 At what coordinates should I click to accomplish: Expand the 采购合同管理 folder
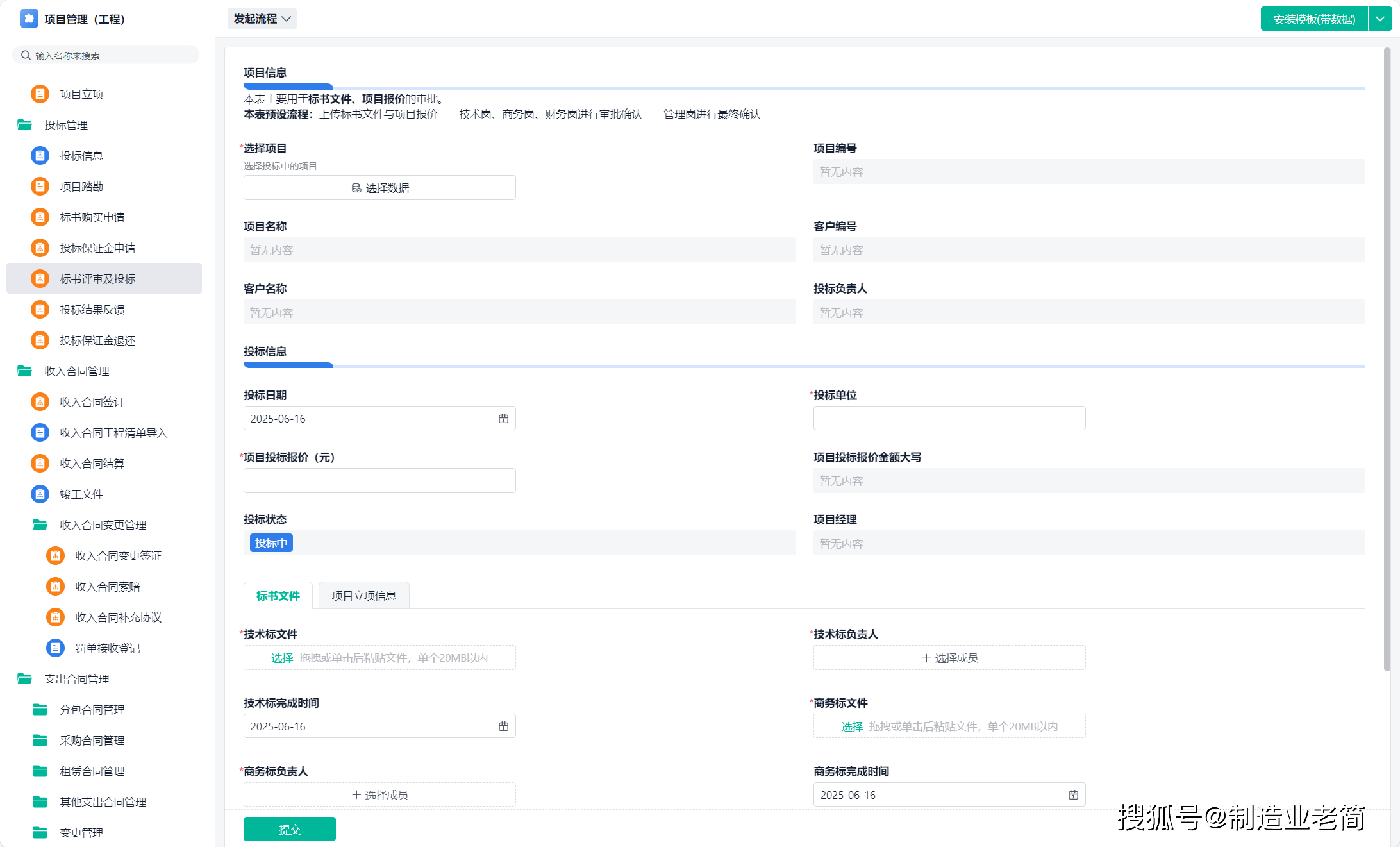pyautogui.click(x=40, y=741)
